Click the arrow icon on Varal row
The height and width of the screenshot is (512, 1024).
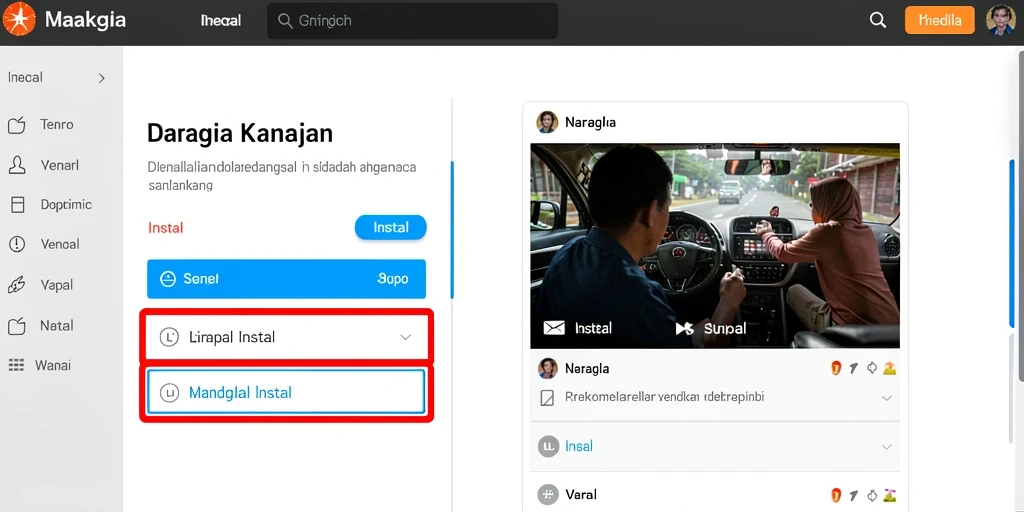(853, 494)
